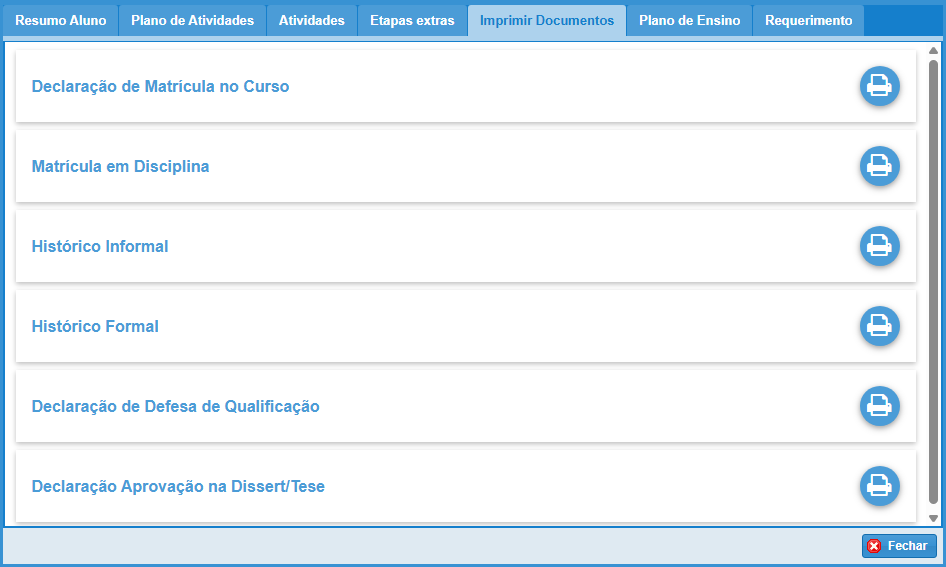The height and width of the screenshot is (567, 946).
Task: Click the Histórico Formal title text
Action: click(95, 326)
